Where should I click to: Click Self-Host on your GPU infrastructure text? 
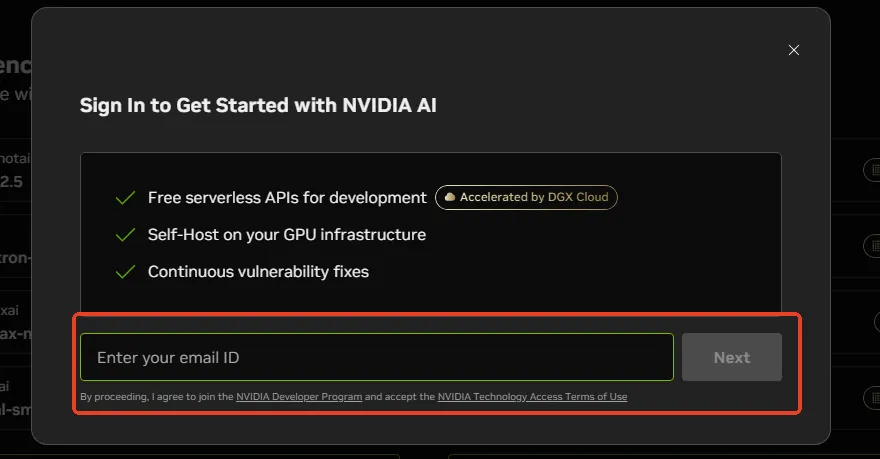(x=287, y=235)
